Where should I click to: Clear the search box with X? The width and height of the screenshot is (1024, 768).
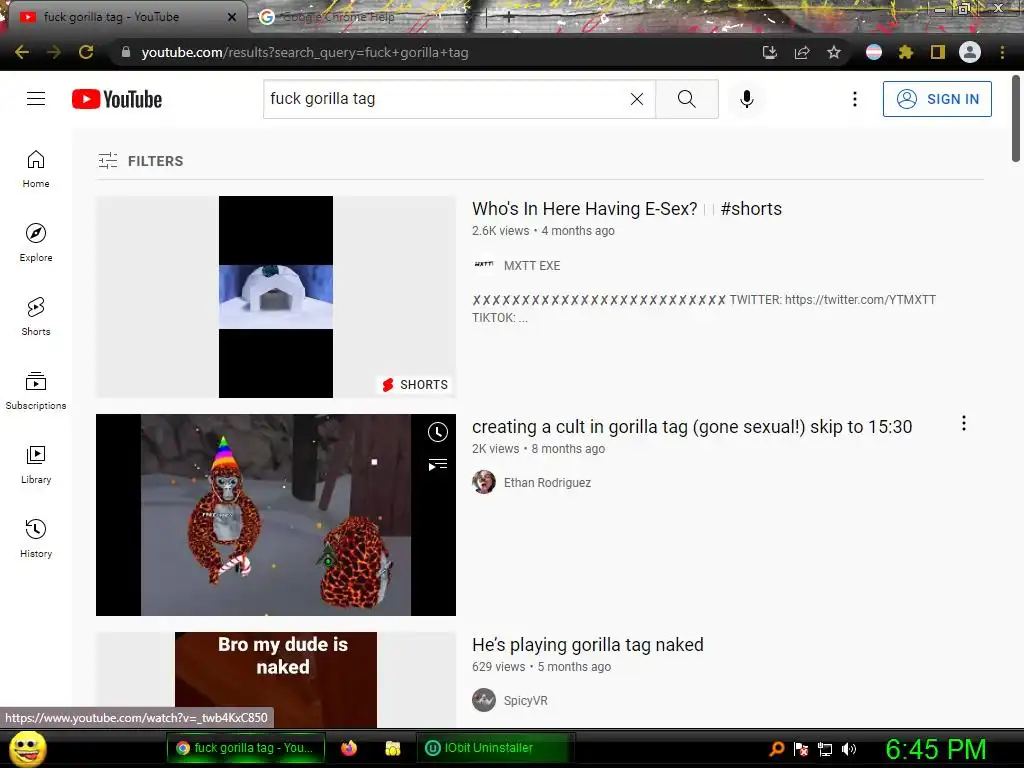pyautogui.click(x=637, y=99)
